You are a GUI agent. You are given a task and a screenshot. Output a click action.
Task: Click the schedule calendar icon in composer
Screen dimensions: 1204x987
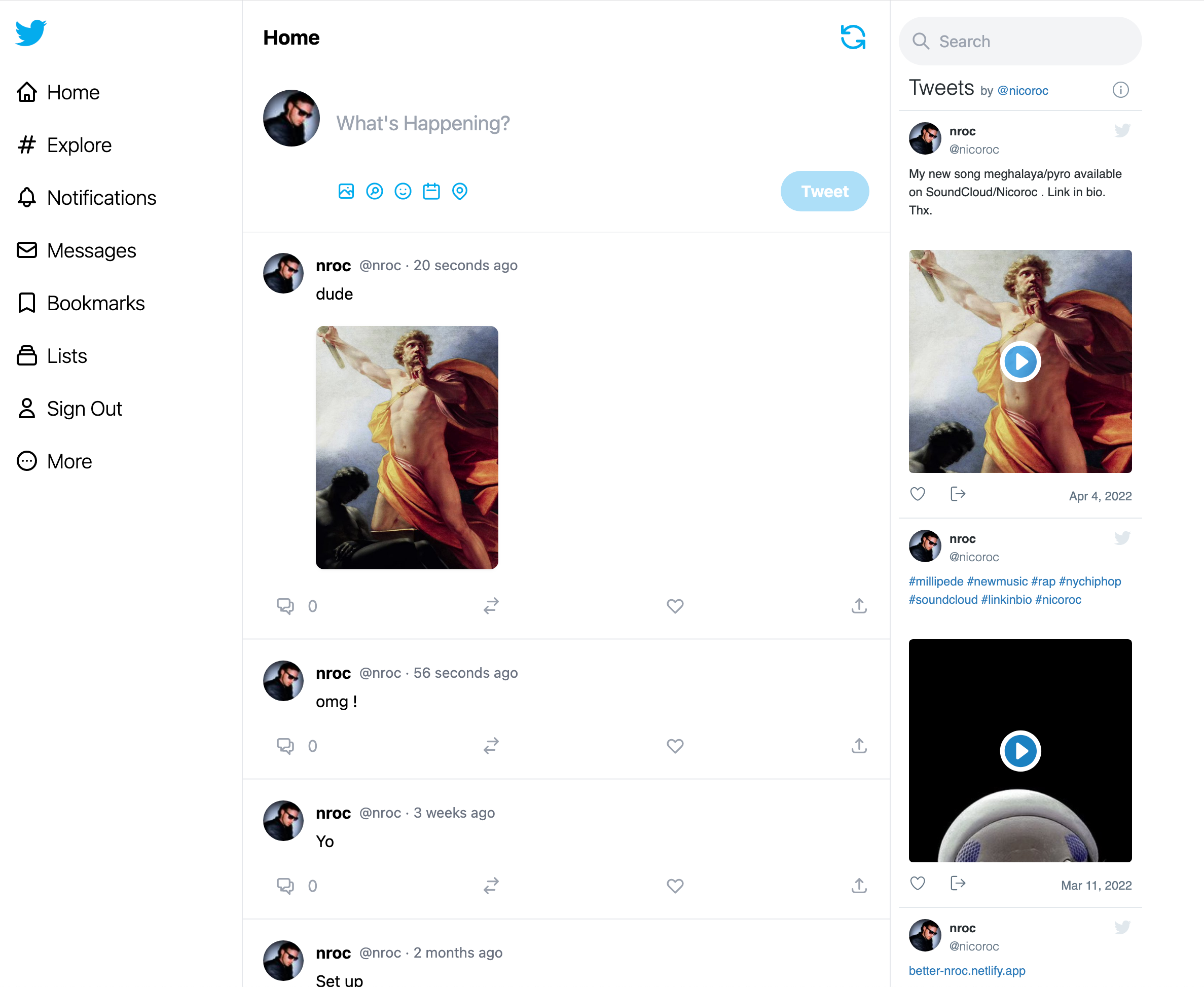tap(431, 191)
